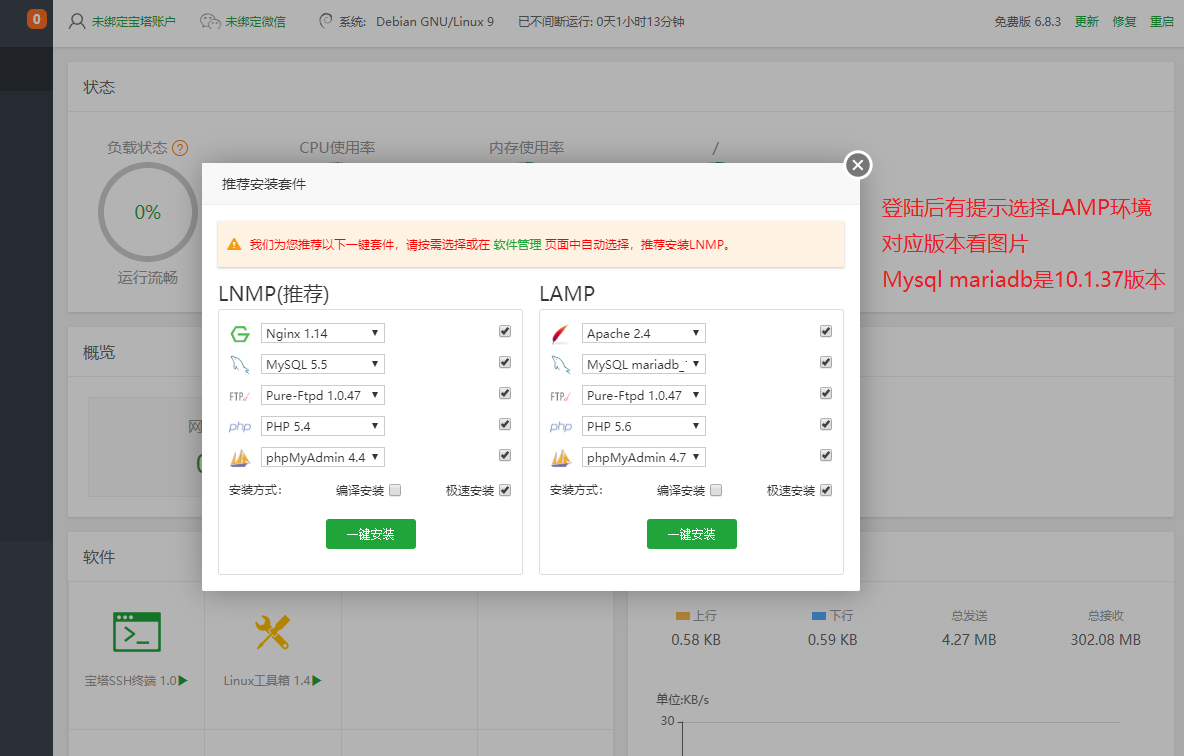This screenshot has height=756, width=1184.
Task: Click the load status help question icon
Action: point(180,148)
